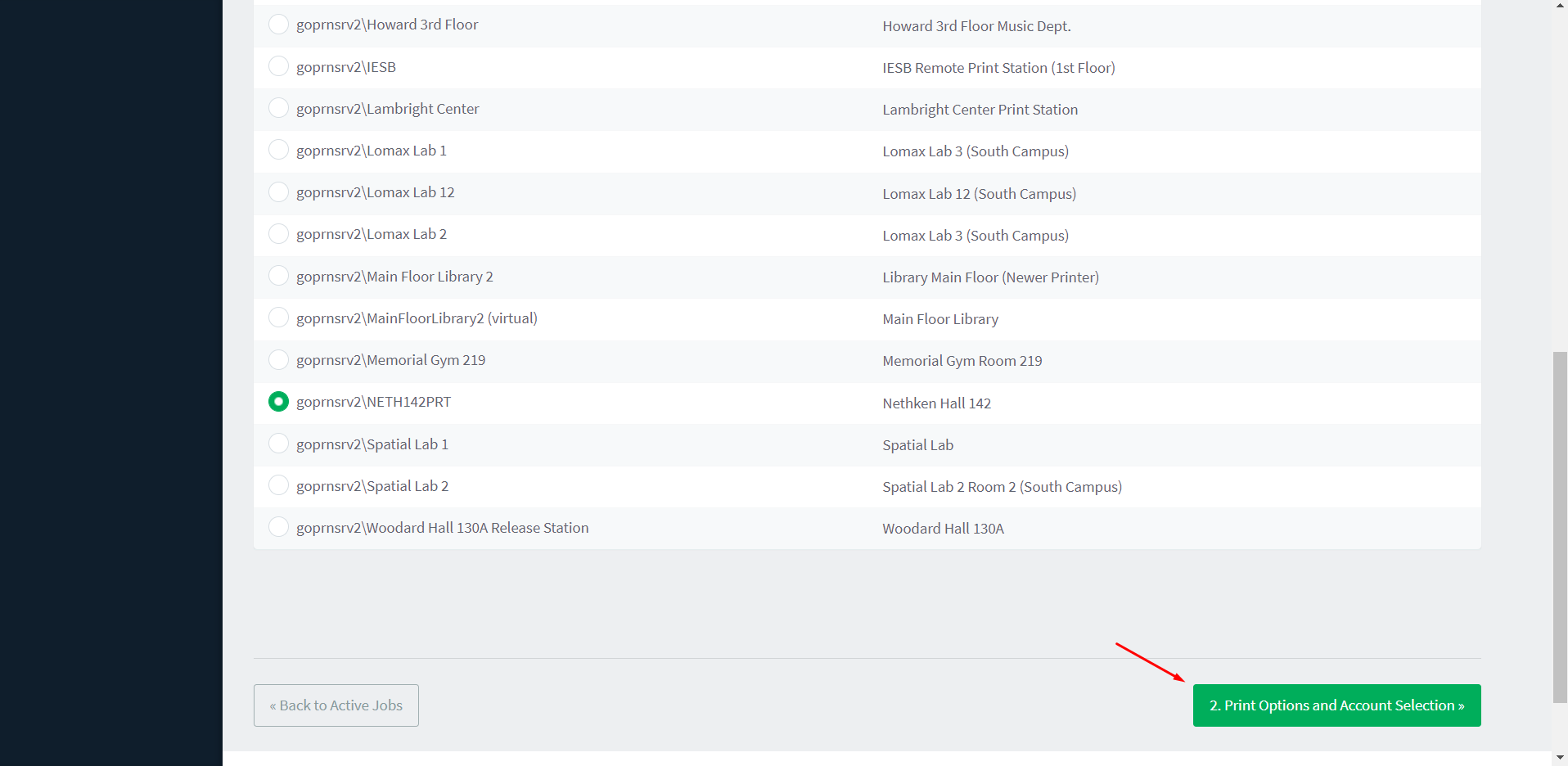Pick Woodard Hall 130A Release Station radio
The image size is (1568, 766).
278,527
